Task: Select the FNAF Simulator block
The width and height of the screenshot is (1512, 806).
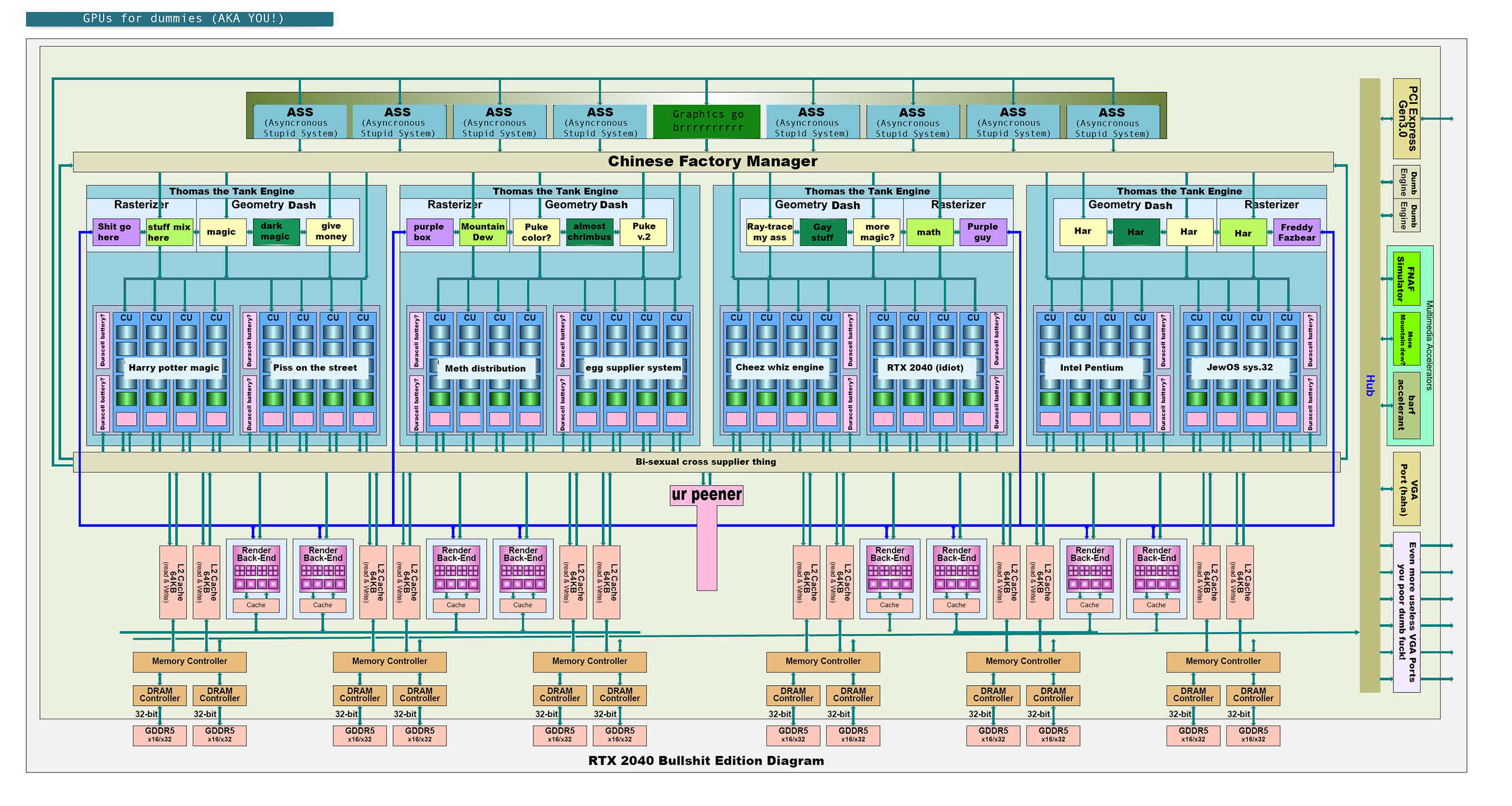Action: [1407, 278]
